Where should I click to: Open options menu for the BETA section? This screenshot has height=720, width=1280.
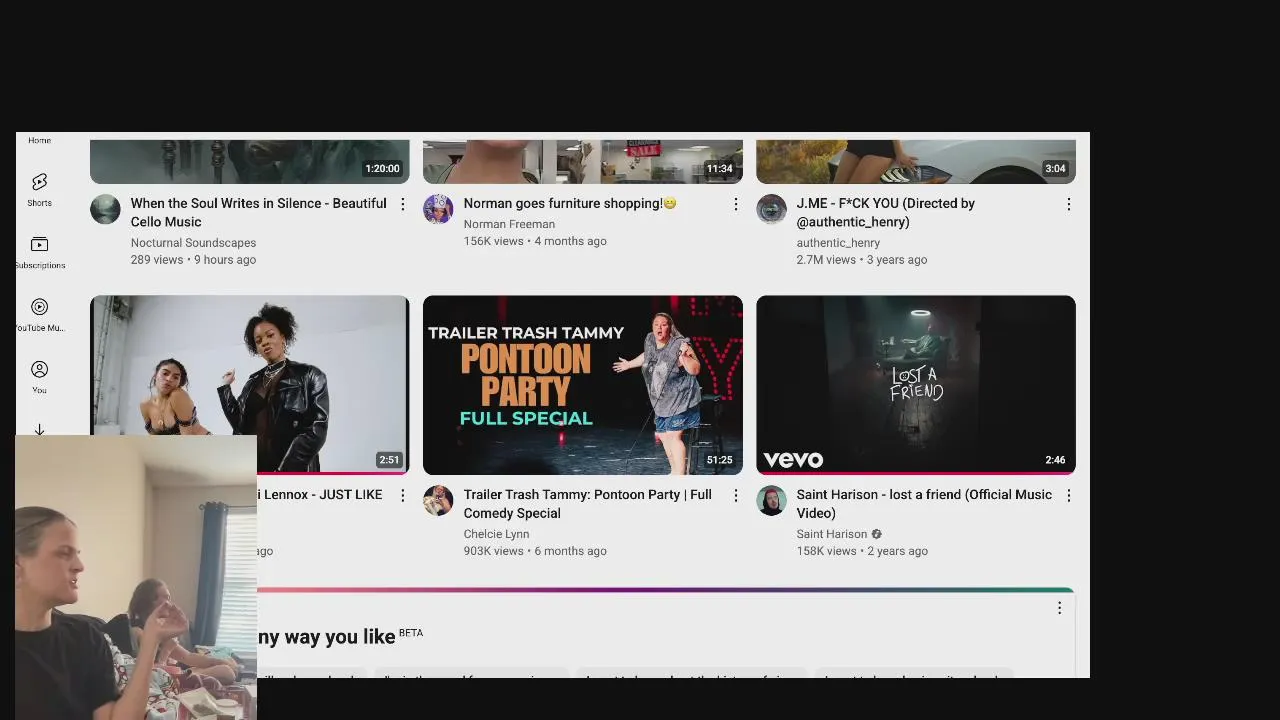click(1059, 608)
